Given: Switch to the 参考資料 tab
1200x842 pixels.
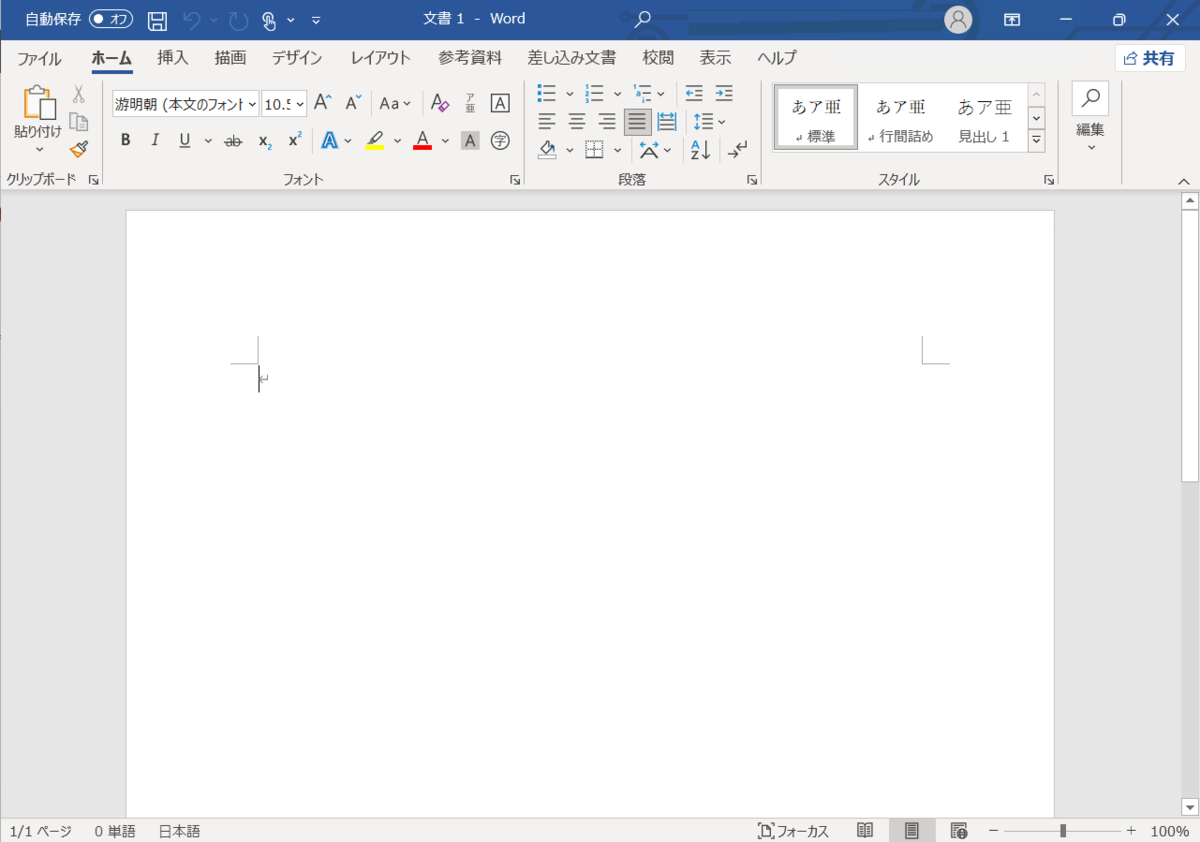Looking at the screenshot, I should (470, 57).
